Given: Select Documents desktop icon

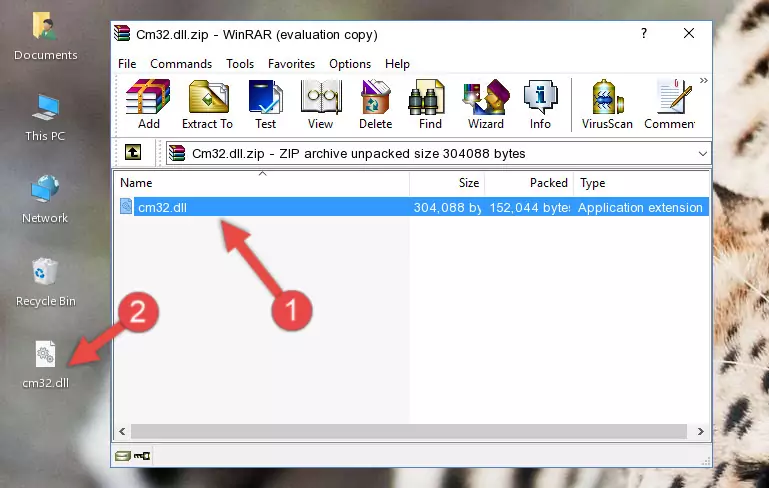Looking at the screenshot, I should pos(45,37).
